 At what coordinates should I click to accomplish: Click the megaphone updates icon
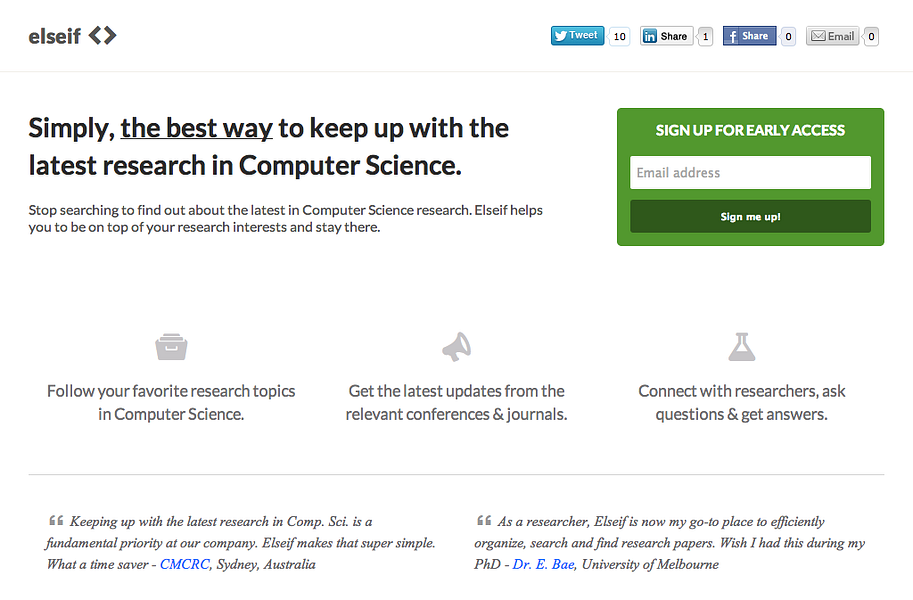[x=457, y=347]
